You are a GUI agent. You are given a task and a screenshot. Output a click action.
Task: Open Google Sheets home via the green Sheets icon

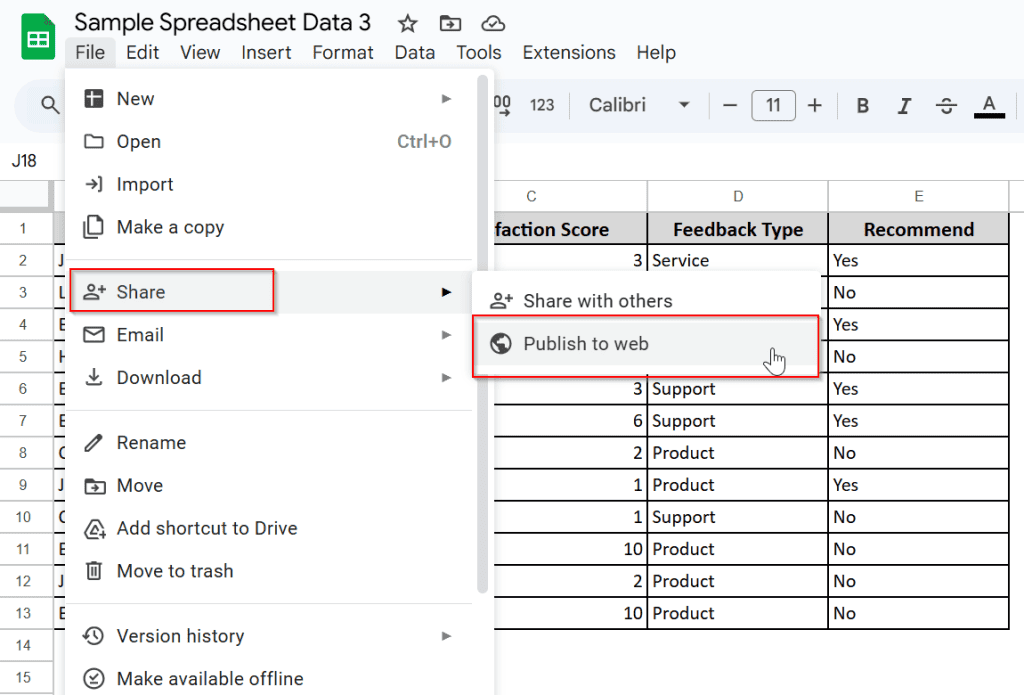click(x=37, y=35)
